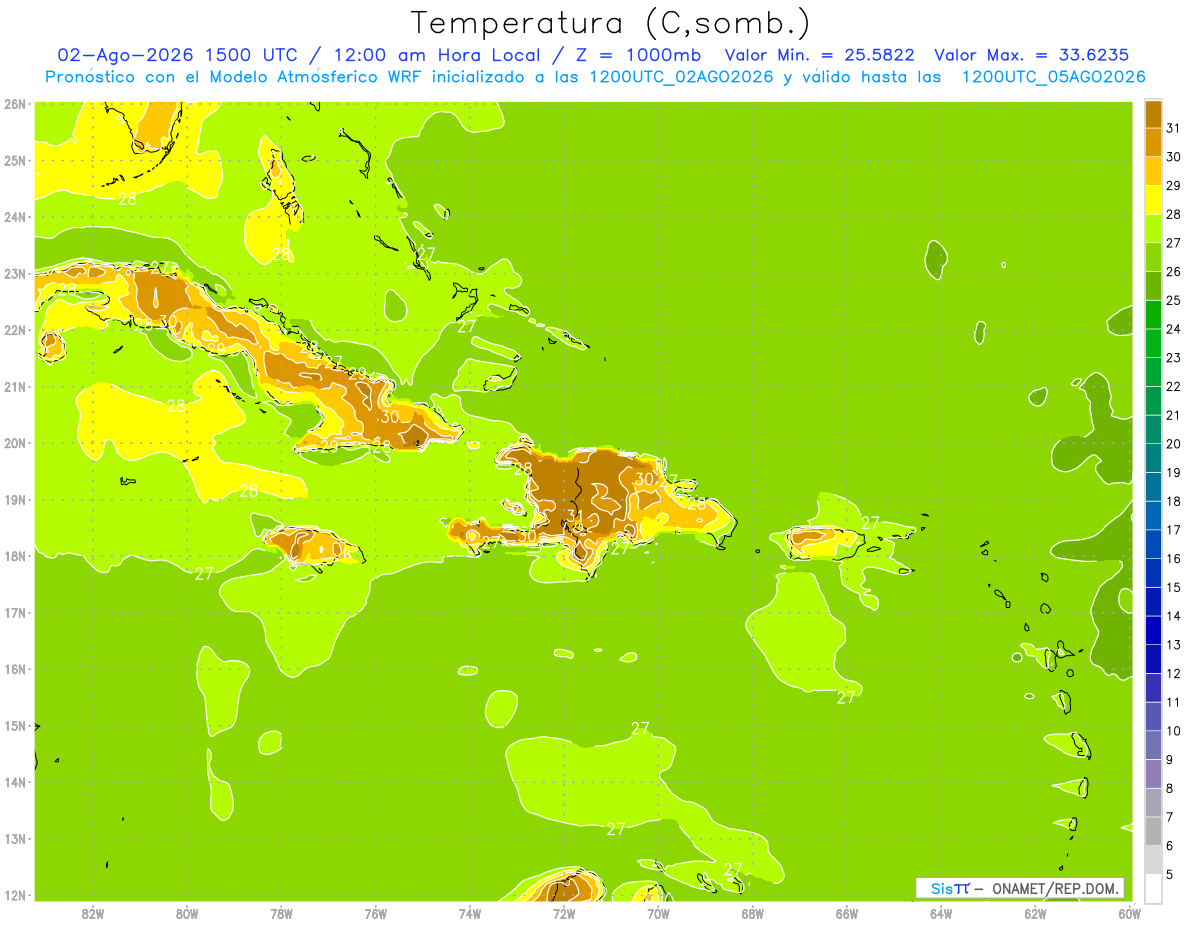Click color scale label "26"
1200x927 pixels.
1173,271
